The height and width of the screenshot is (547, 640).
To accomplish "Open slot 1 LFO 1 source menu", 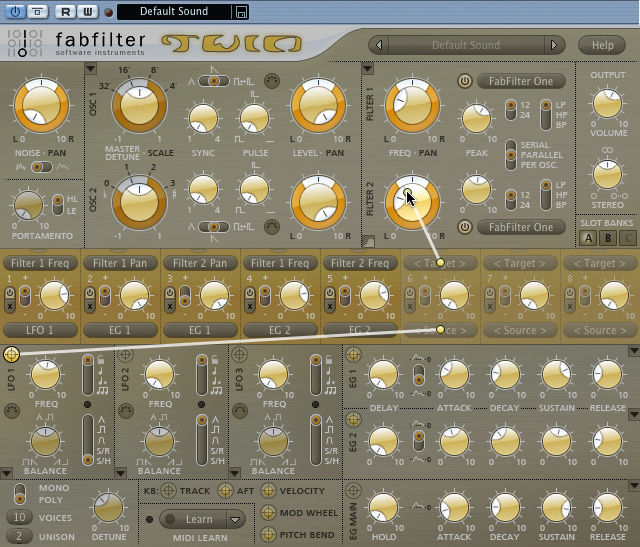I will 40,330.
